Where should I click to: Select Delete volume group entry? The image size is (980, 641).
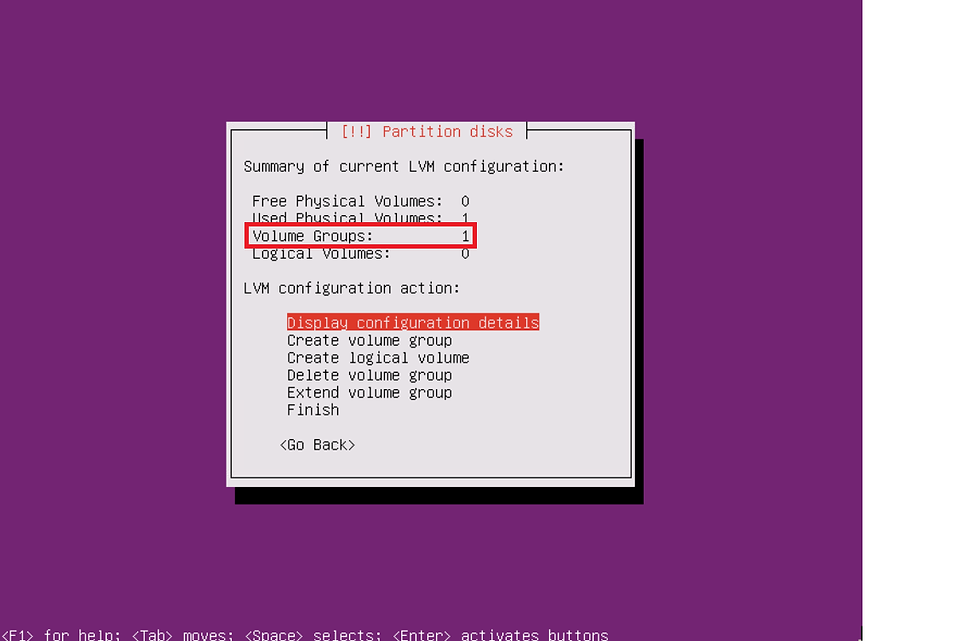coord(369,375)
